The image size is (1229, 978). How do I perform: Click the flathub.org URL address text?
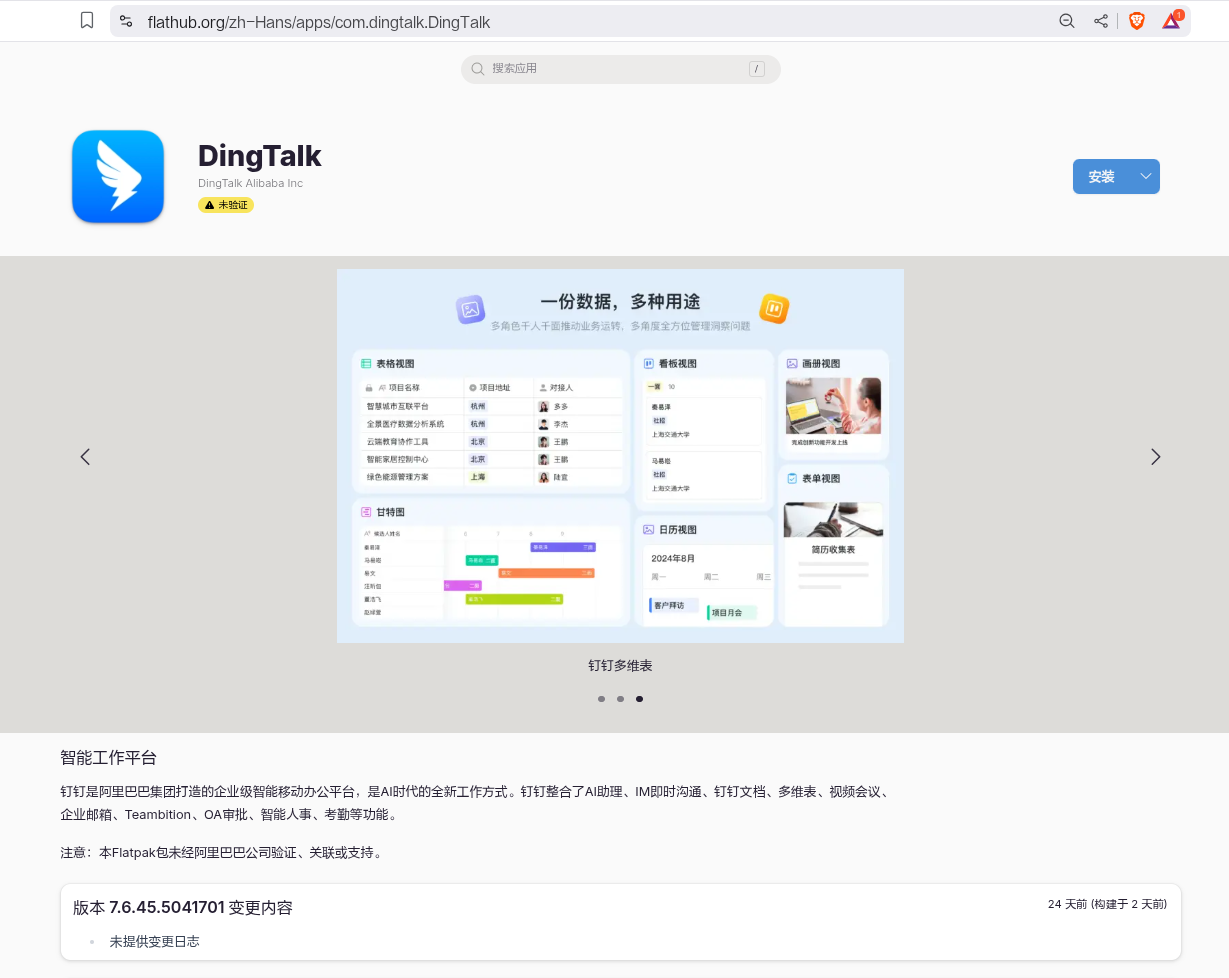click(x=319, y=21)
